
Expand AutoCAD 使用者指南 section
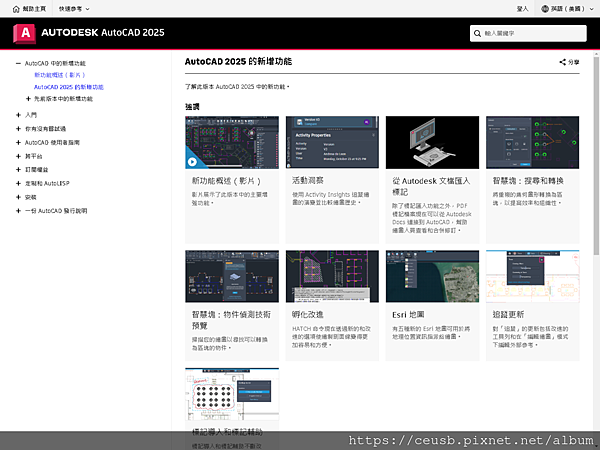point(18,142)
